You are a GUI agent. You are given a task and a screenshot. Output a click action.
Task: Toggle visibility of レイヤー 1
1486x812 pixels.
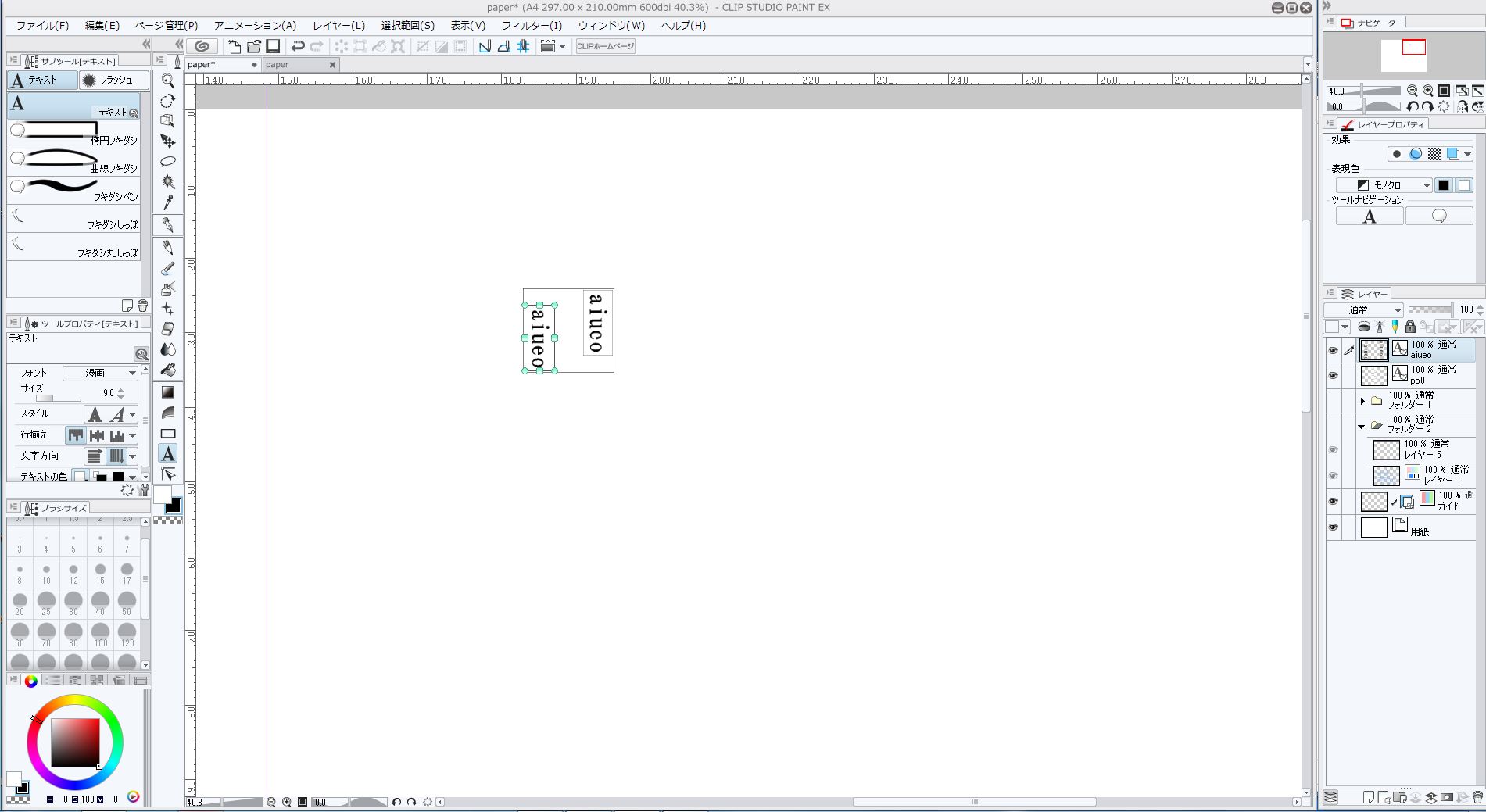coord(1334,475)
